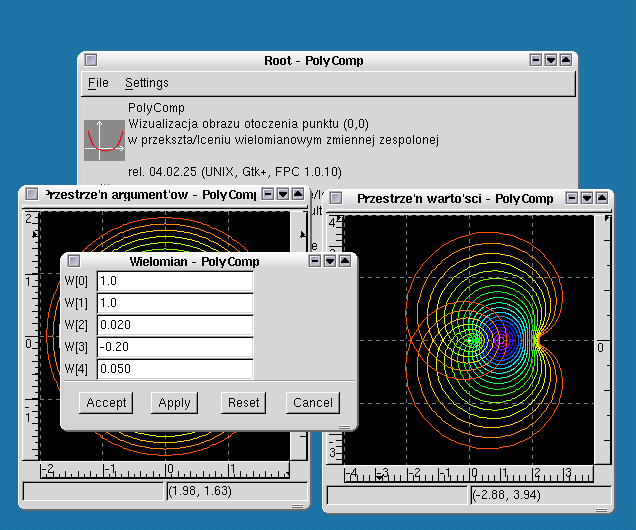Click the PolyComp parabola logo icon
Viewport: 636px width, 530px height.
104,139
